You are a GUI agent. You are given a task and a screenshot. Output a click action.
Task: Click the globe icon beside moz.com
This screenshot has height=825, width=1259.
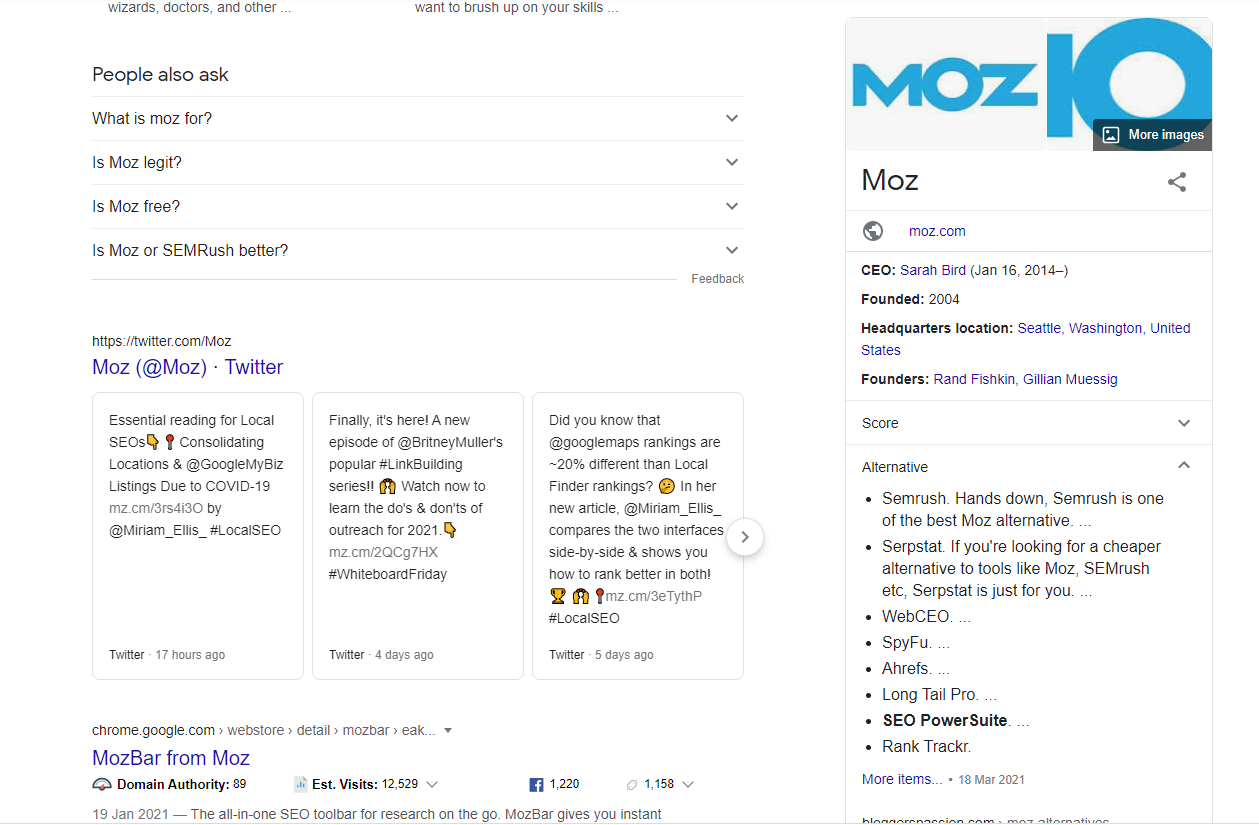(x=873, y=231)
